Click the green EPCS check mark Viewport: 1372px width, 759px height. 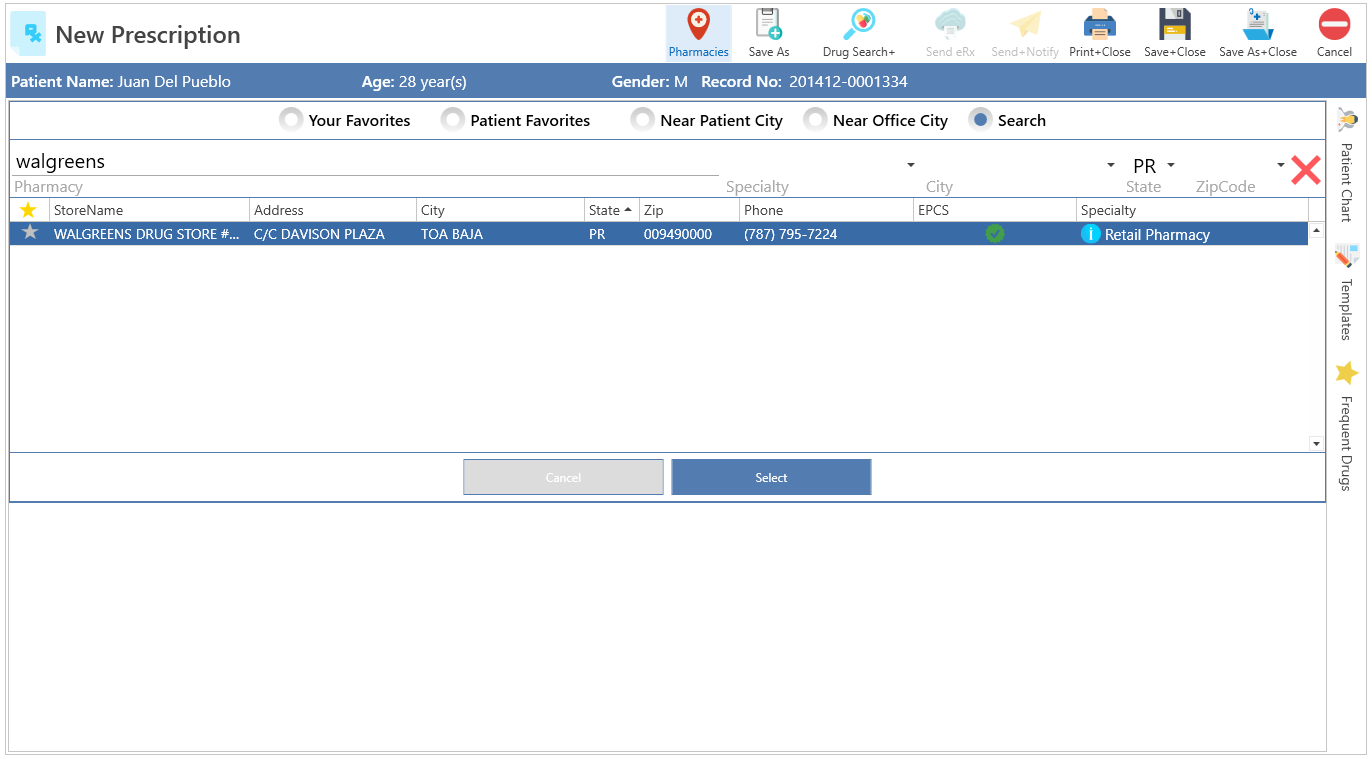click(x=995, y=233)
